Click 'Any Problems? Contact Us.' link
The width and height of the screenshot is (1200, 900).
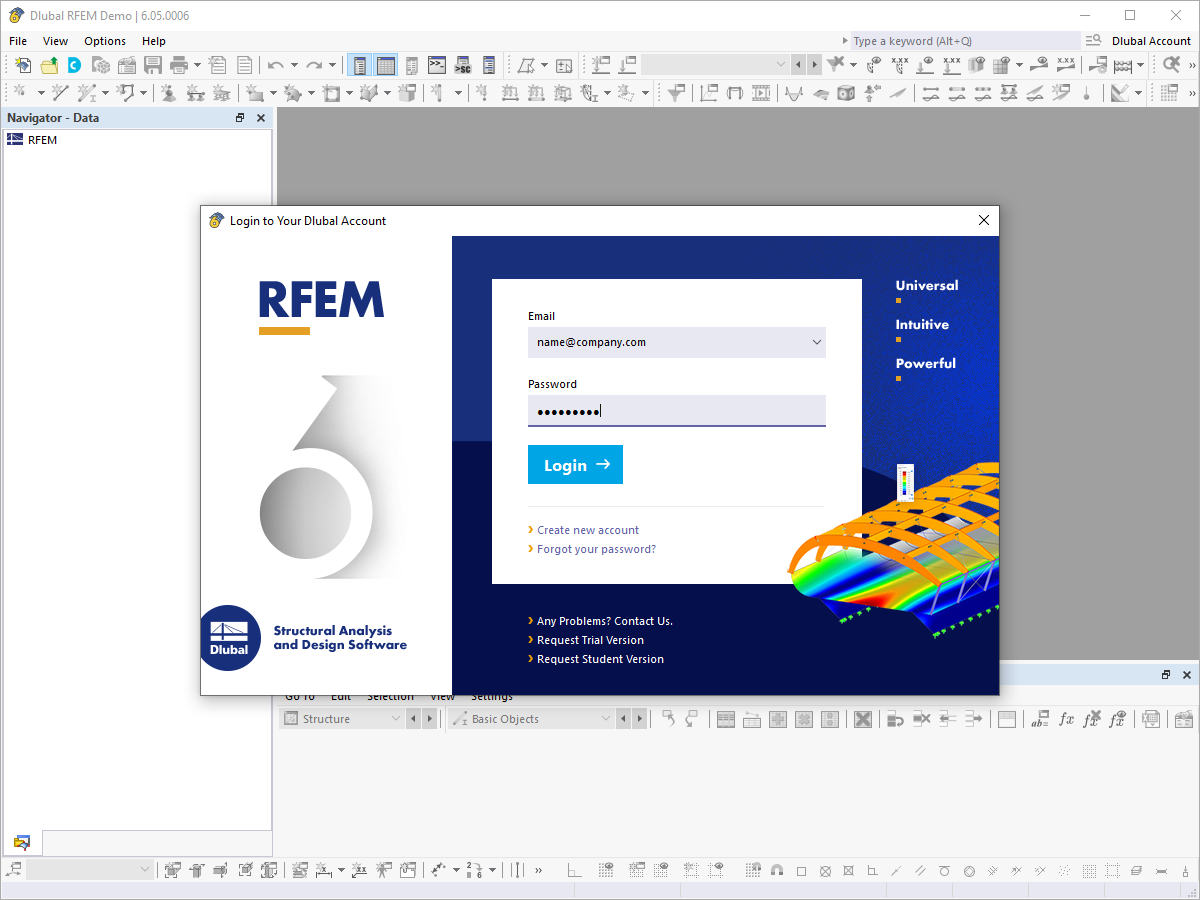(x=604, y=621)
